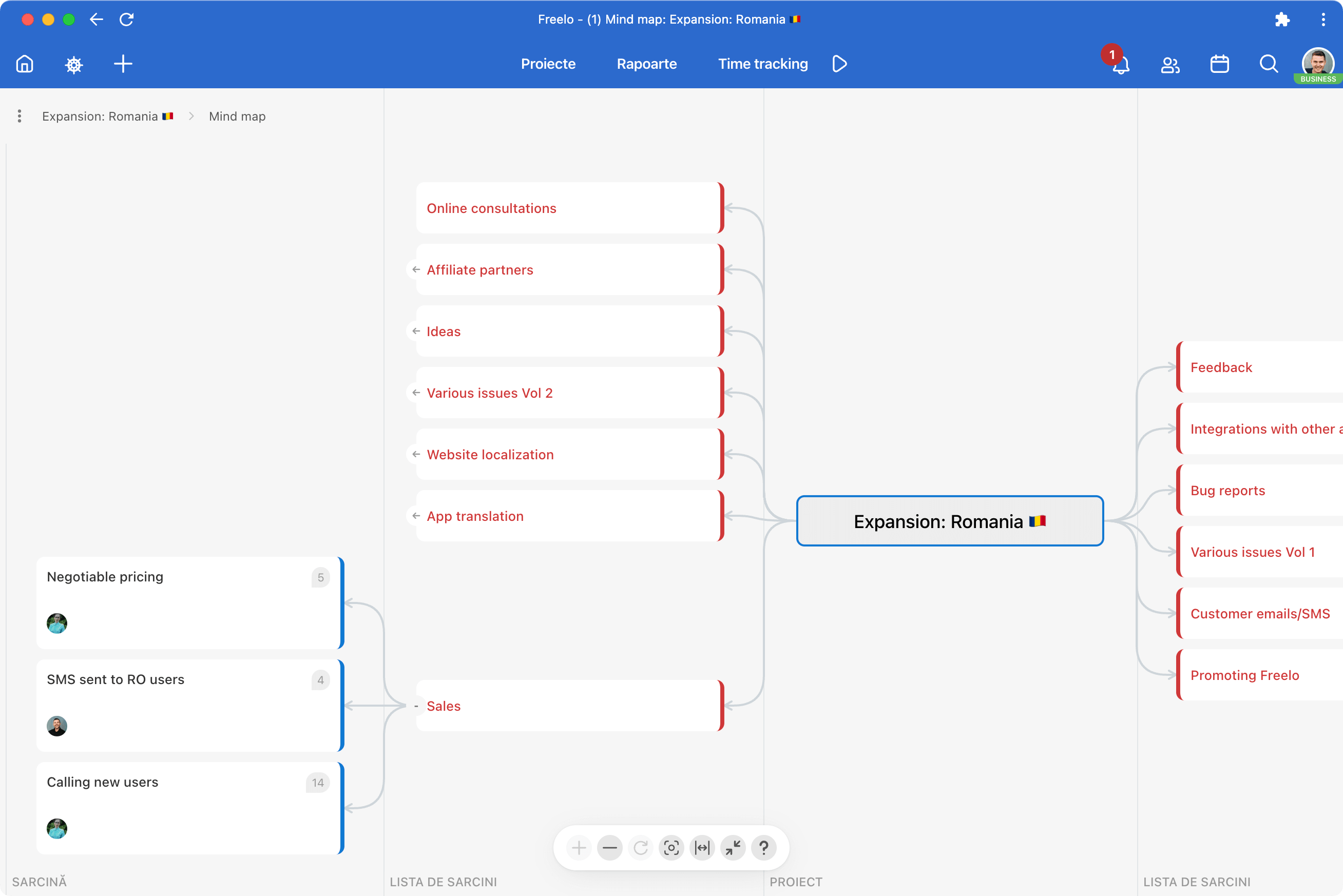Click the 14 count badge on Calling new users

[x=318, y=782]
